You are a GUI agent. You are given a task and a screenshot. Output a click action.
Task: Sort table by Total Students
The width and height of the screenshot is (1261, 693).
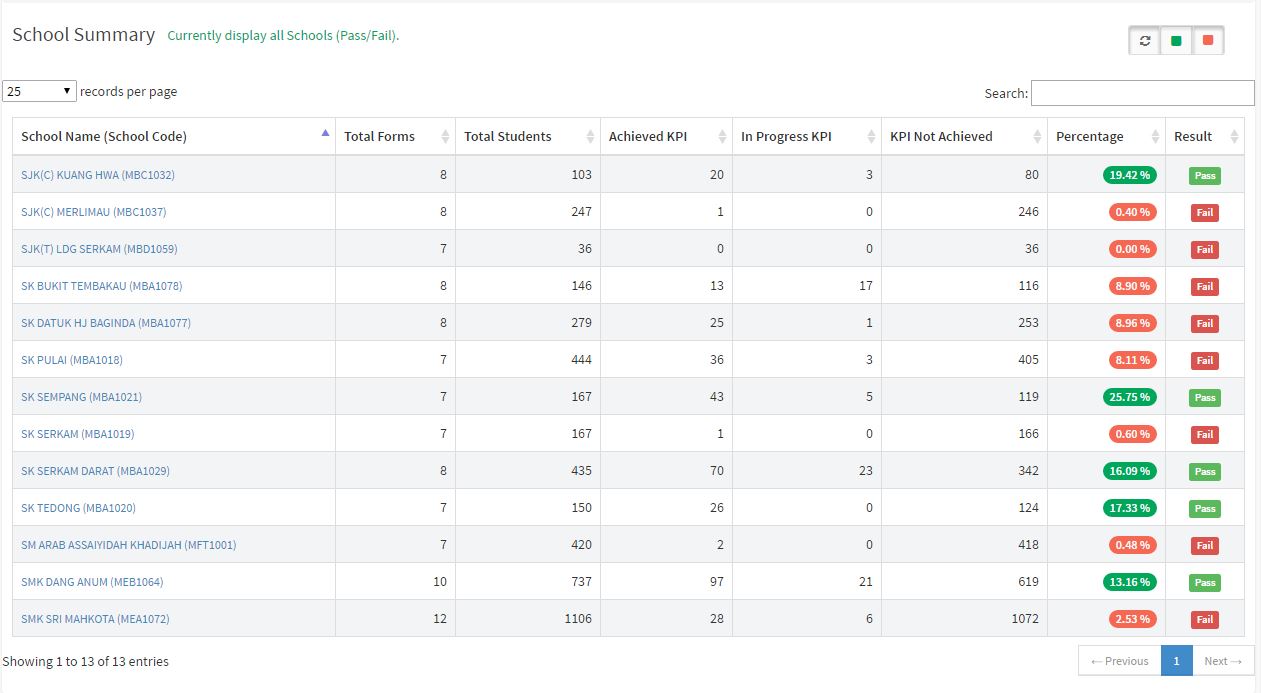528,136
